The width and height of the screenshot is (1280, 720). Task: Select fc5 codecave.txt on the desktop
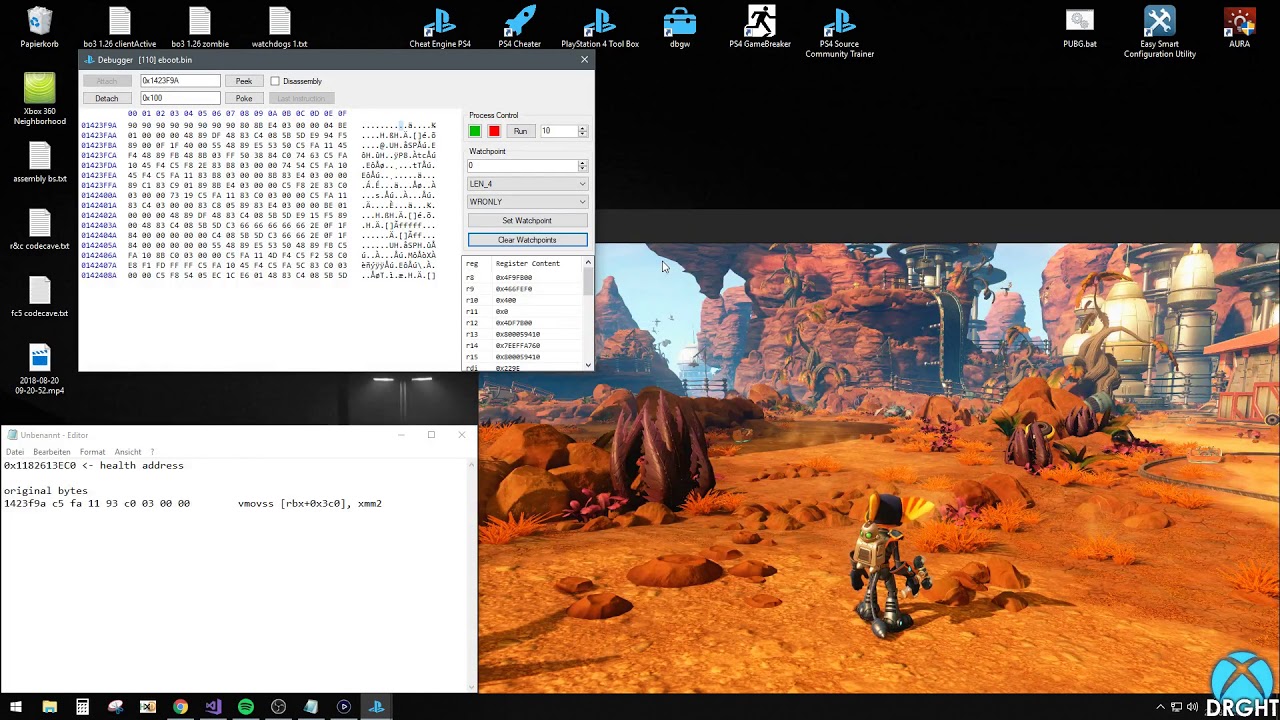coord(40,297)
